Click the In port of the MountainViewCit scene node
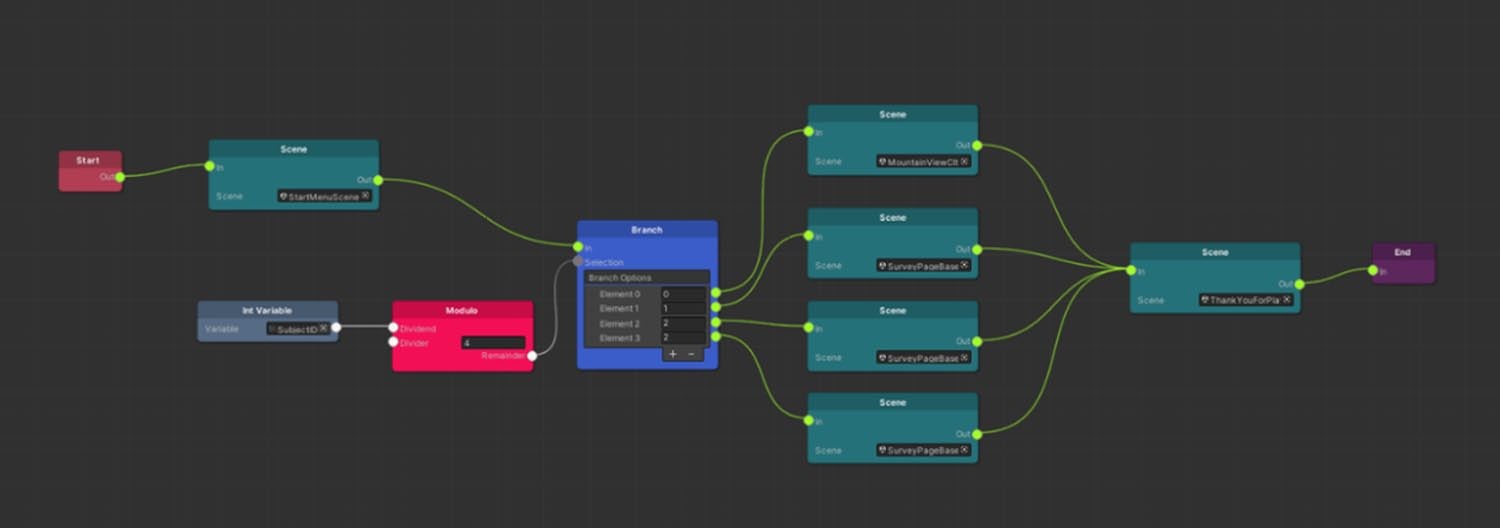1500x528 pixels. (808, 132)
